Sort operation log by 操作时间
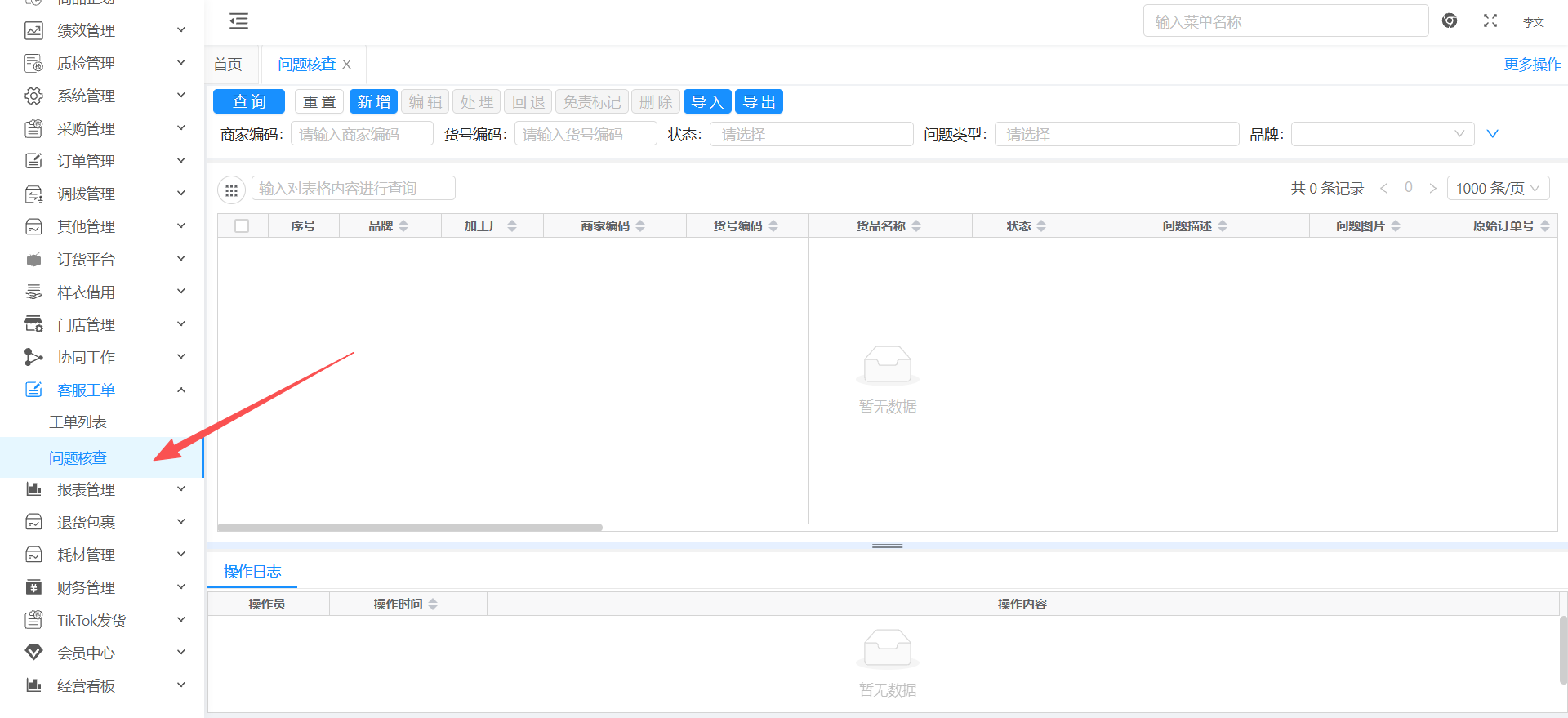Screen dimensions: 1568x718 (x=433, y=604)
